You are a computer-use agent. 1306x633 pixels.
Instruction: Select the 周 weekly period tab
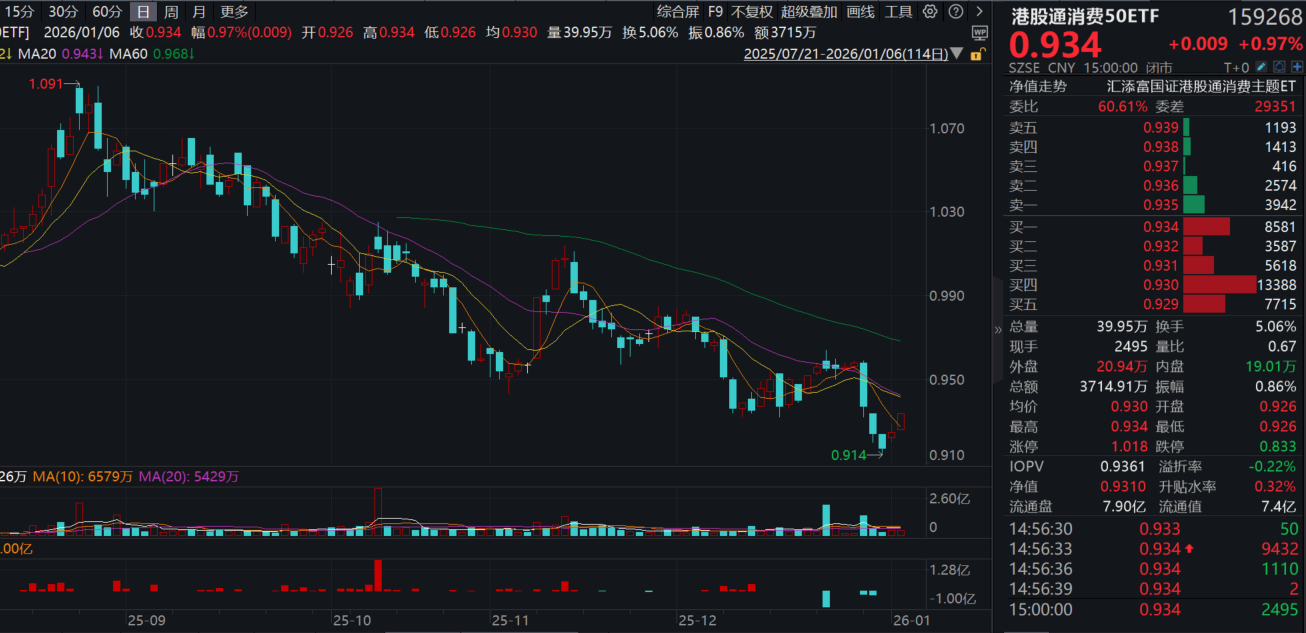171,12
